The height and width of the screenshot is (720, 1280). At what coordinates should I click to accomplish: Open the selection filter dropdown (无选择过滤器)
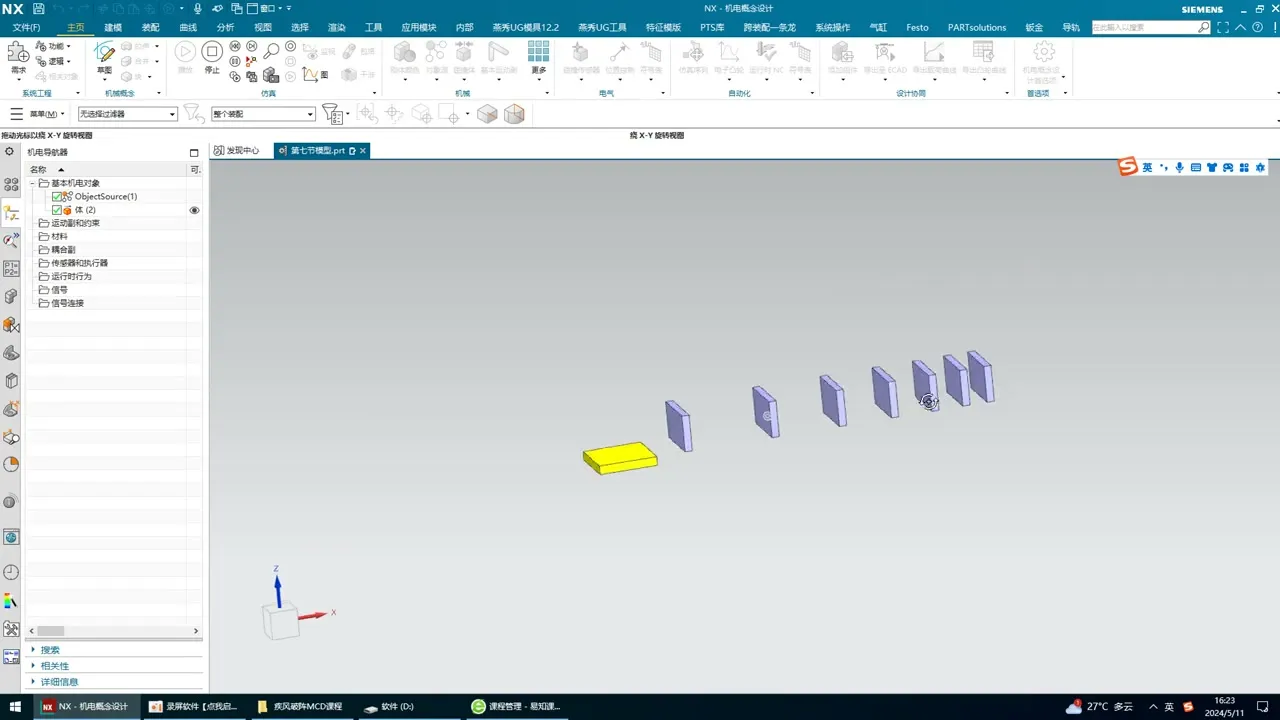tap(128, 114)
